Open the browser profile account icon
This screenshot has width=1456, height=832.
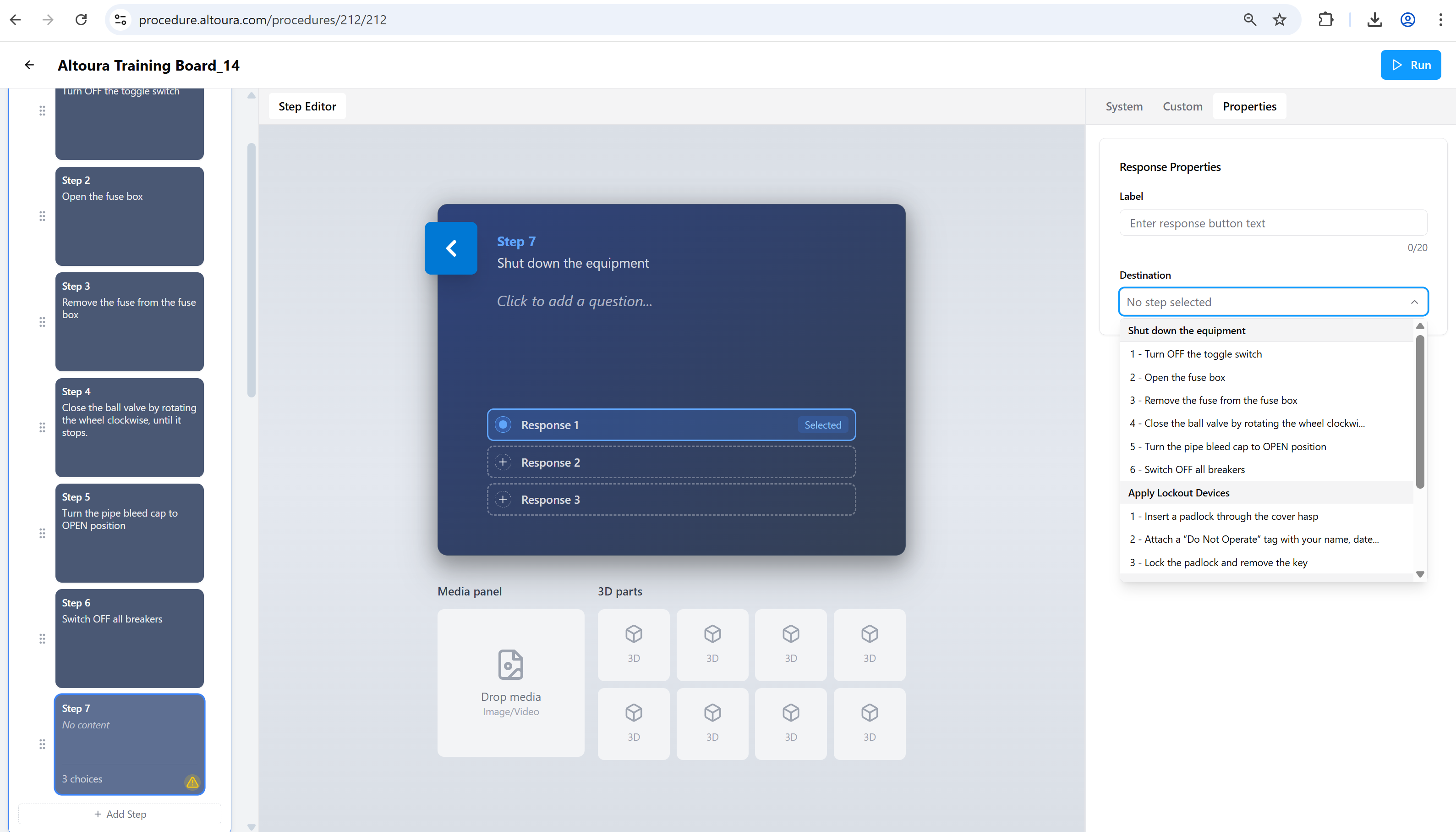point(1407,20)
